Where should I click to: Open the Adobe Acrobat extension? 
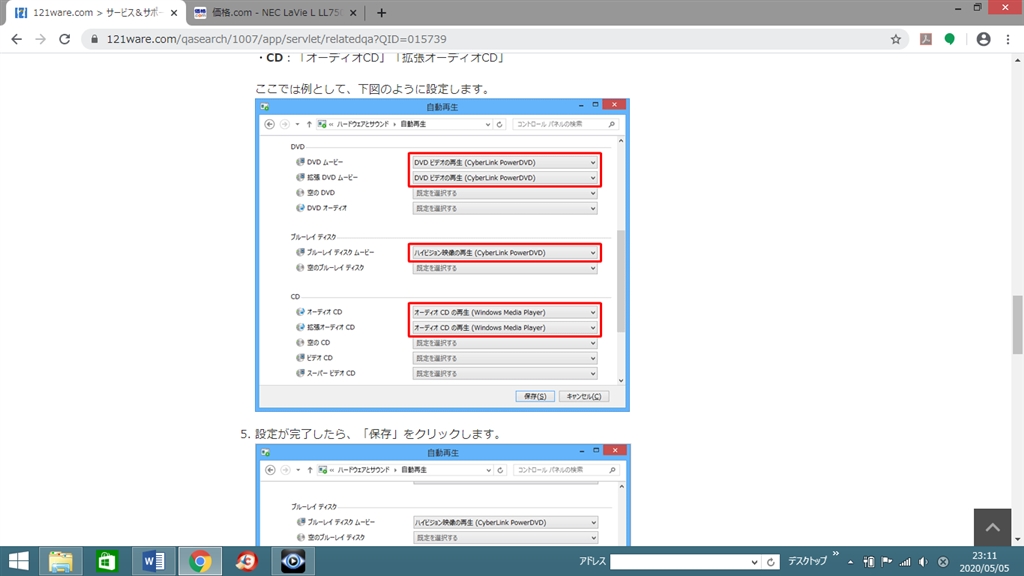925,39
